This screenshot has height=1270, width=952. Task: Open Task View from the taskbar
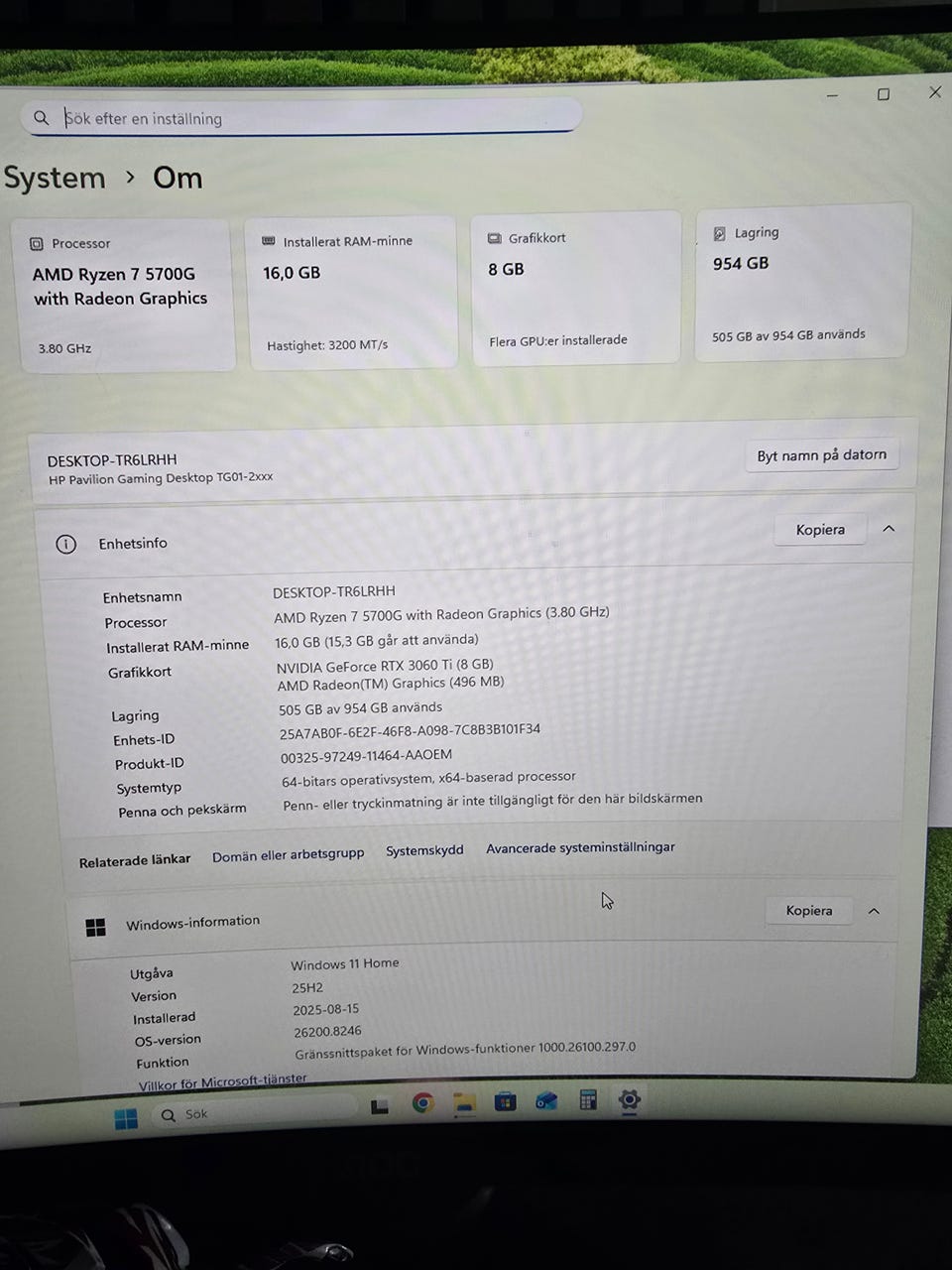point(380,1106)
